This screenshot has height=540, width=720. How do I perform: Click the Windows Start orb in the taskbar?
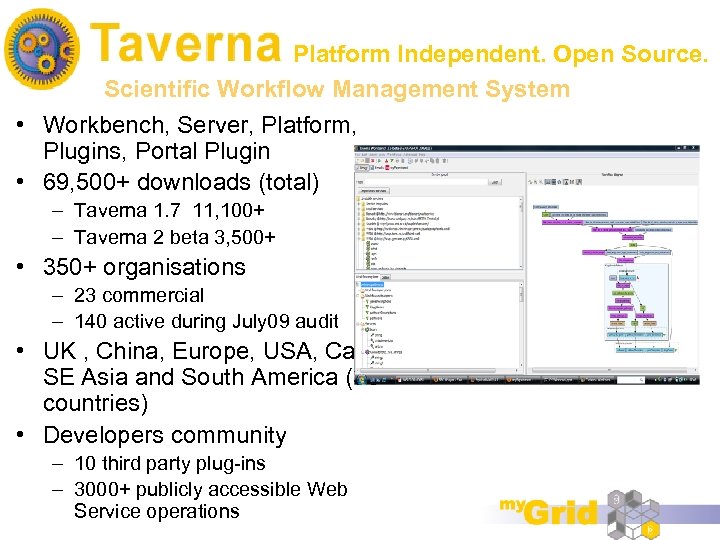361,379
